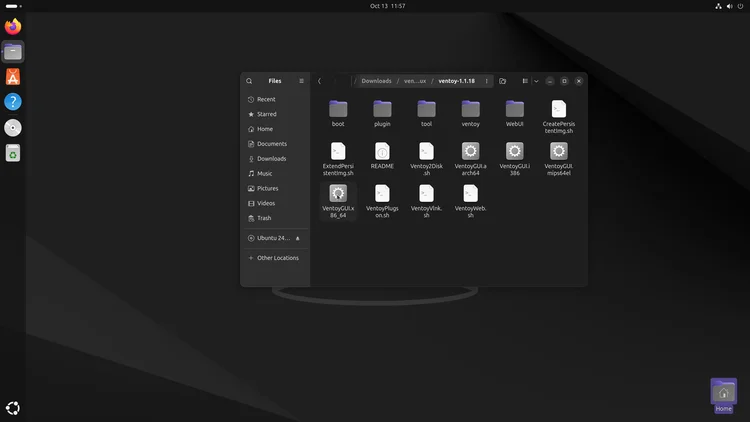Screen dimensions: 750x422
Task: Open the boot folder
Action: 338,113
